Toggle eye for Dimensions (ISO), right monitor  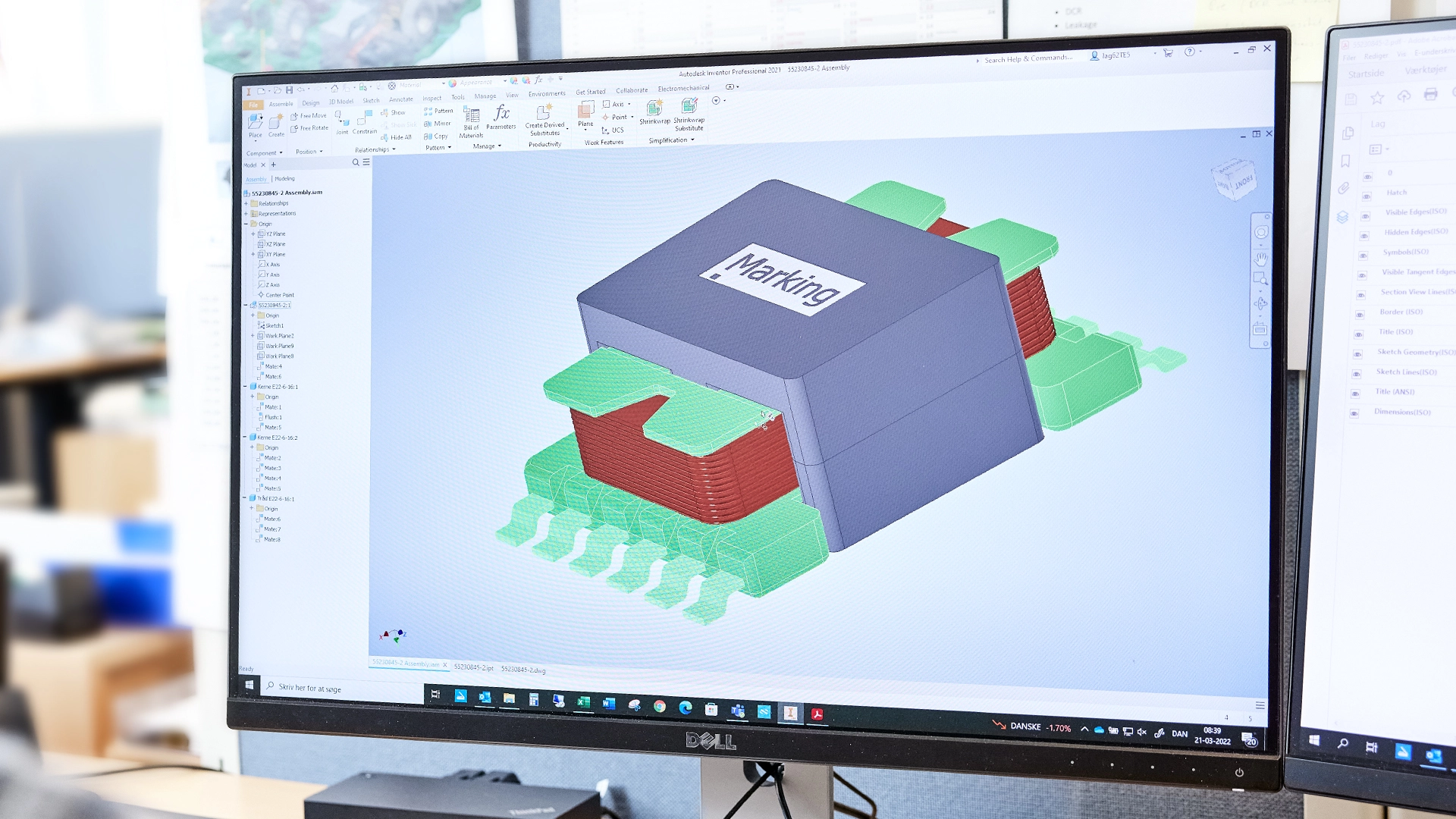tap(1354, 414)
